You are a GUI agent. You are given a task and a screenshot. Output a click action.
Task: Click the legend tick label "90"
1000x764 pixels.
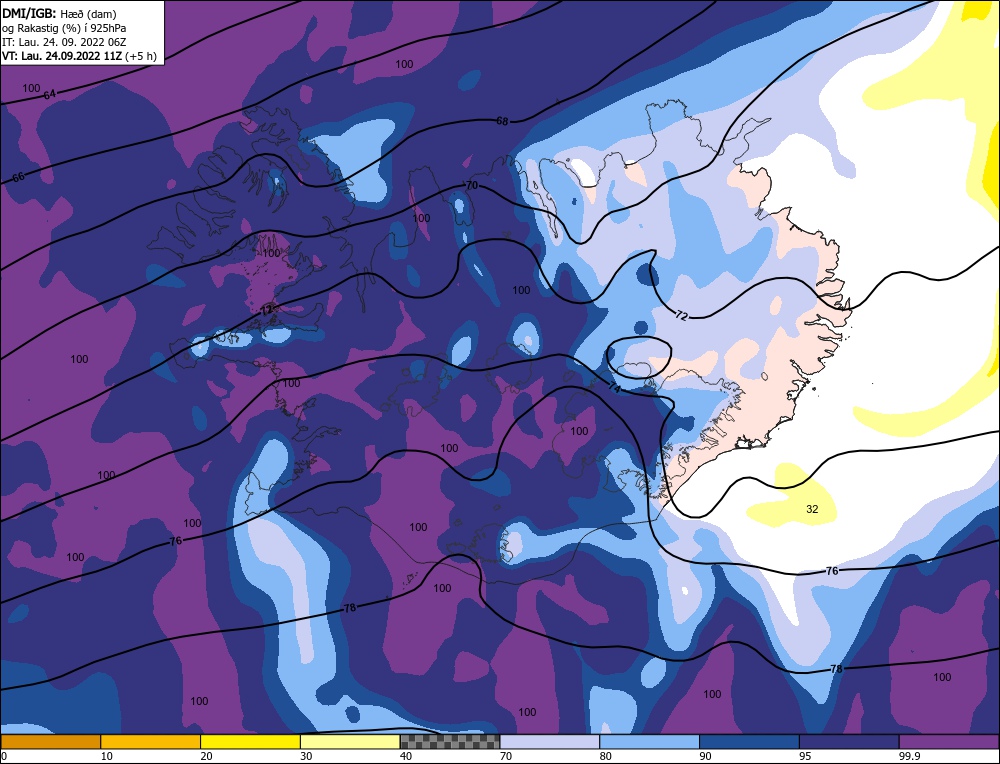[705, 756]
